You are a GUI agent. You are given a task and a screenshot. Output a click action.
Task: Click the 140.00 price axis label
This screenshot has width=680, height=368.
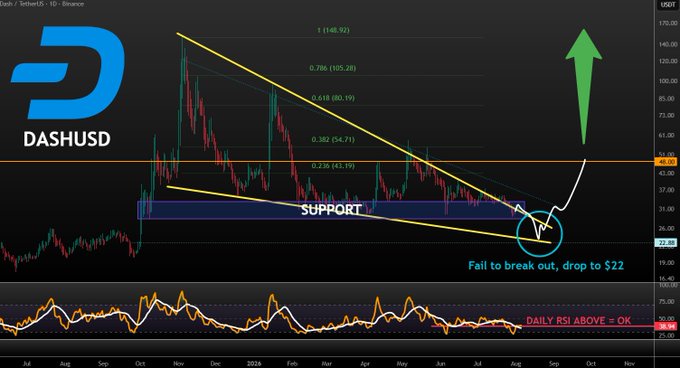click(668, 45)
